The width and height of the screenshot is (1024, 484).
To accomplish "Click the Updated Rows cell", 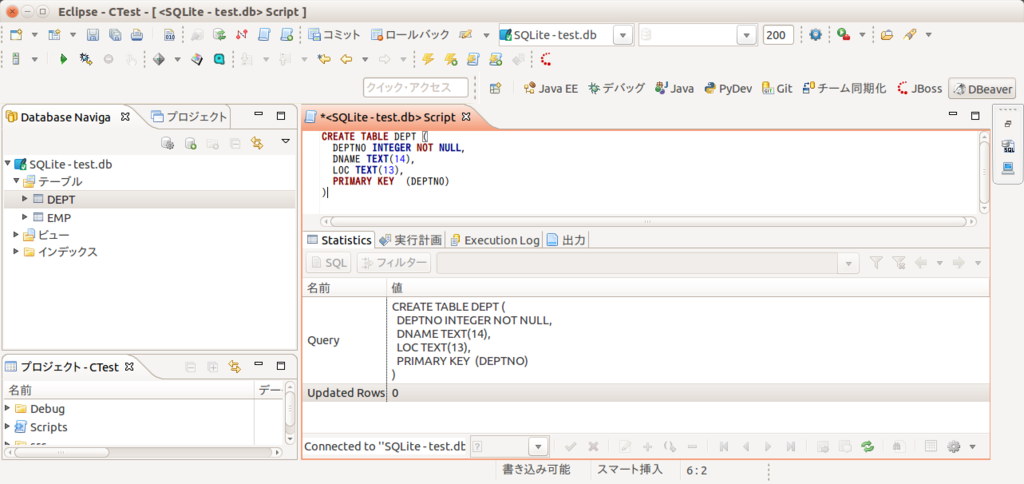I will (345, 393).
